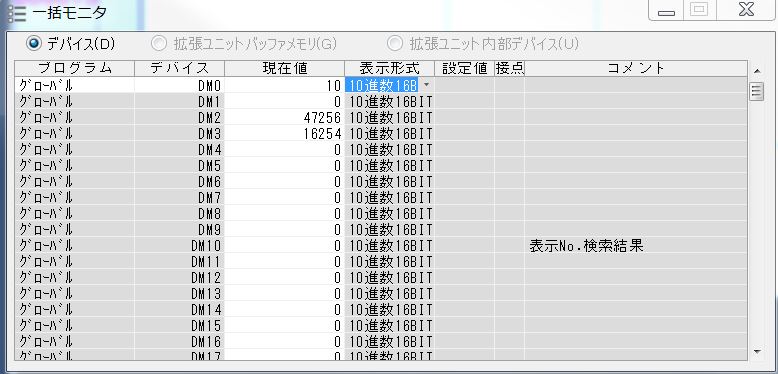Click the デバイス column header

click(x=180, y=68)
